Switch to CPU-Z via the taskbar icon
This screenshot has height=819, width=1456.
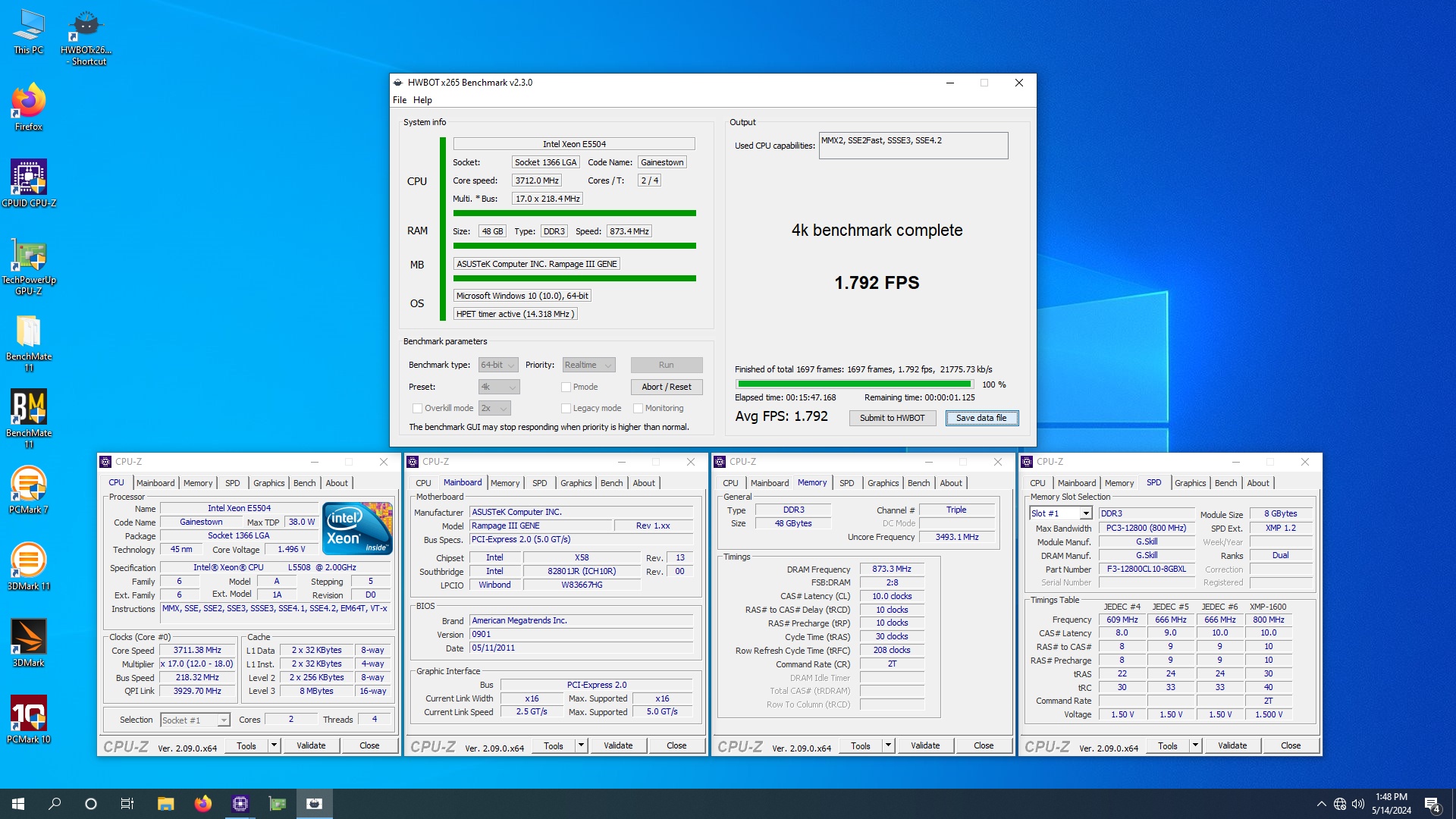click(240, 804)
